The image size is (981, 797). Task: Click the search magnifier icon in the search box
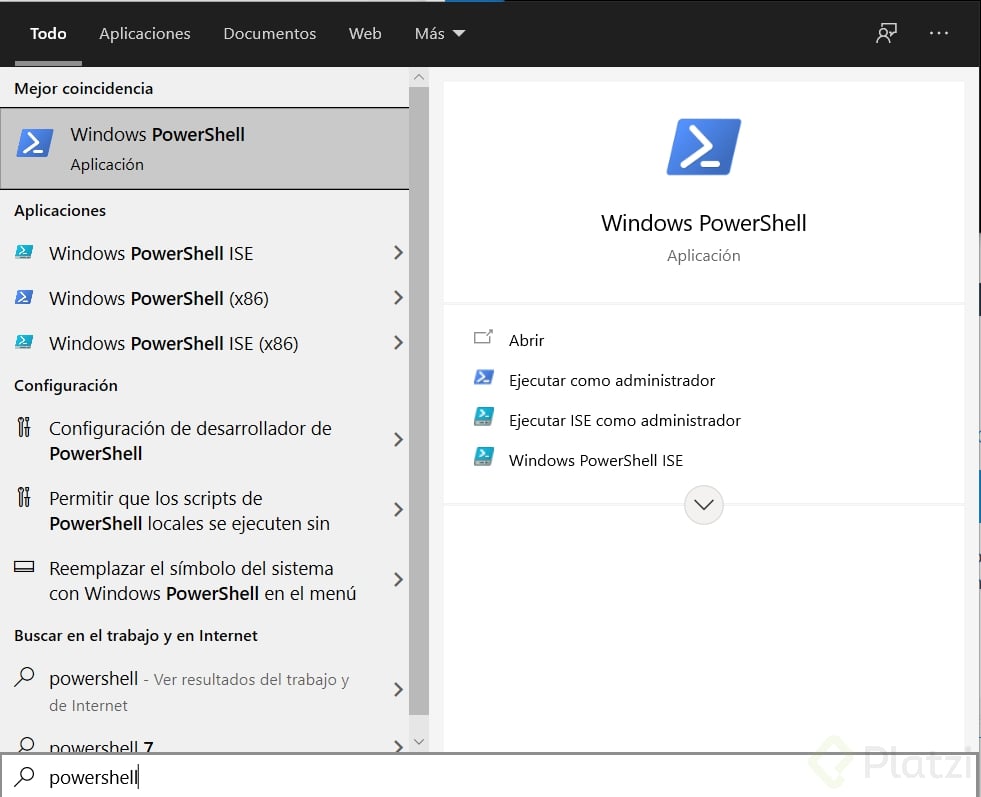pyautogui.click(x=24, y=776)
